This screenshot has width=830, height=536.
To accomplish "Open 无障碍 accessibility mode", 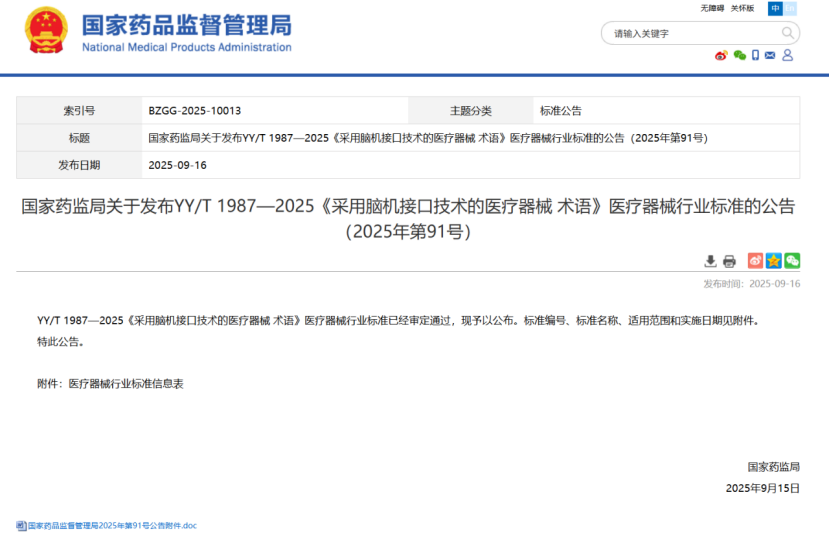I will 712,9.
